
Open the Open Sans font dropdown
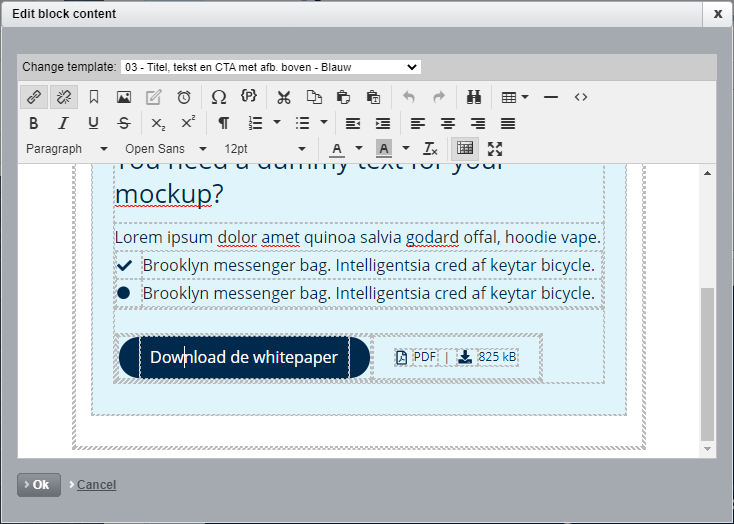(x=165, y=149)
